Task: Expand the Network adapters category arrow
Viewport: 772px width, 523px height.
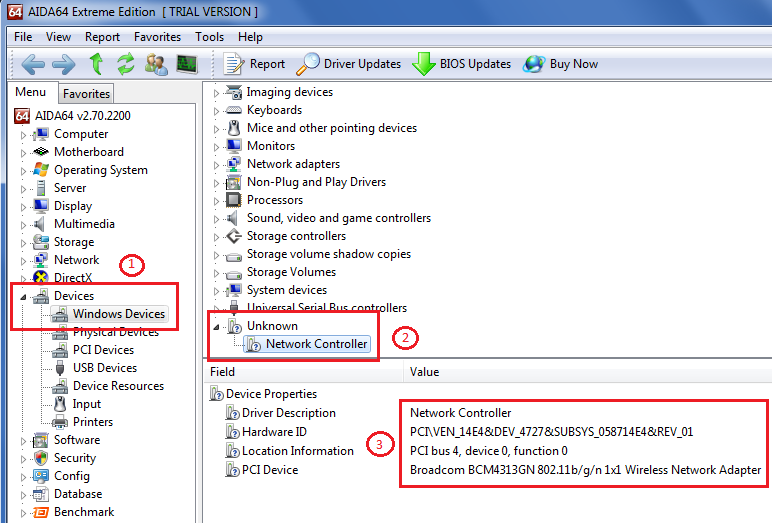Action: click(216, 164)
